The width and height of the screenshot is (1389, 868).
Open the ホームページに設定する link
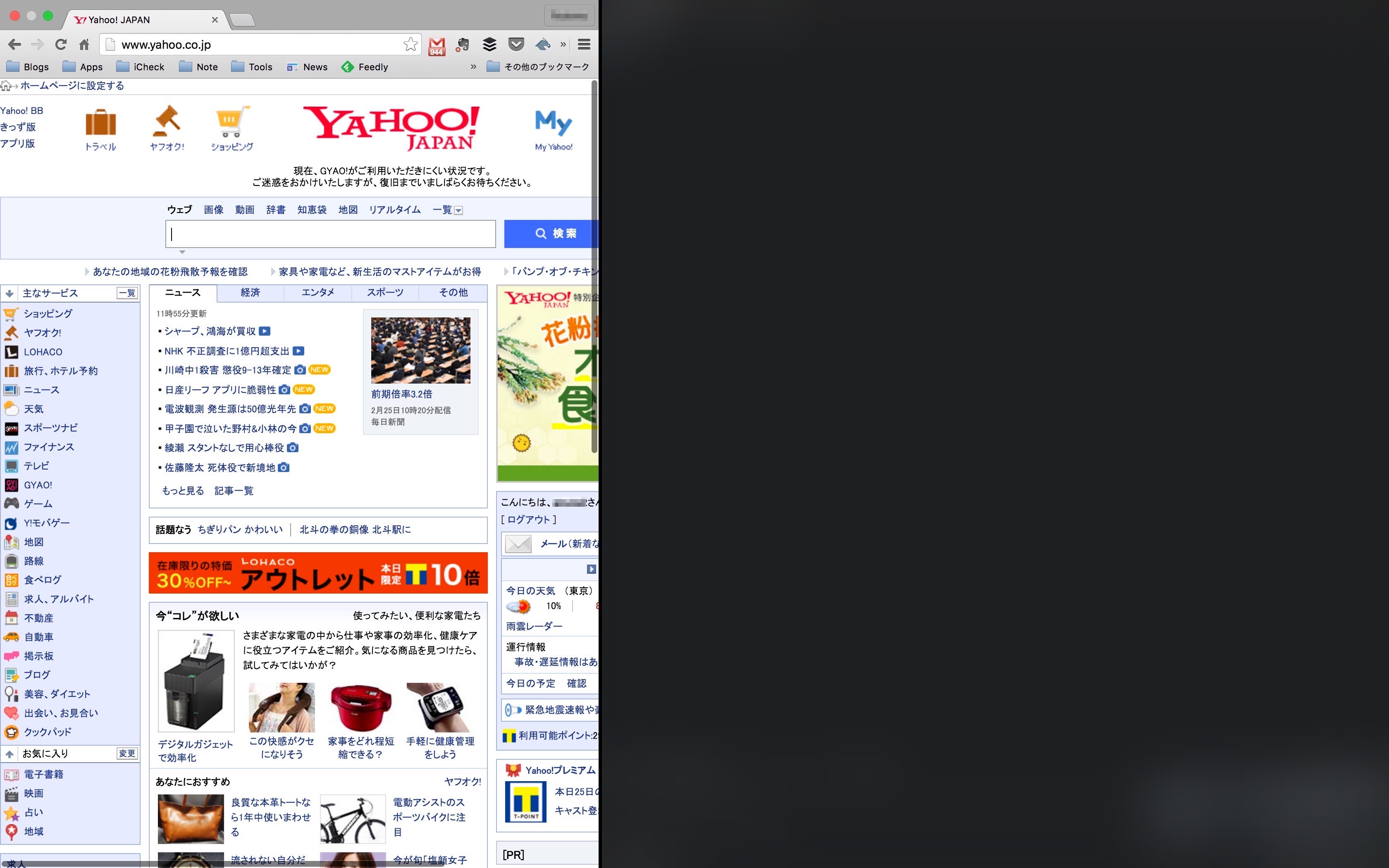72,86
